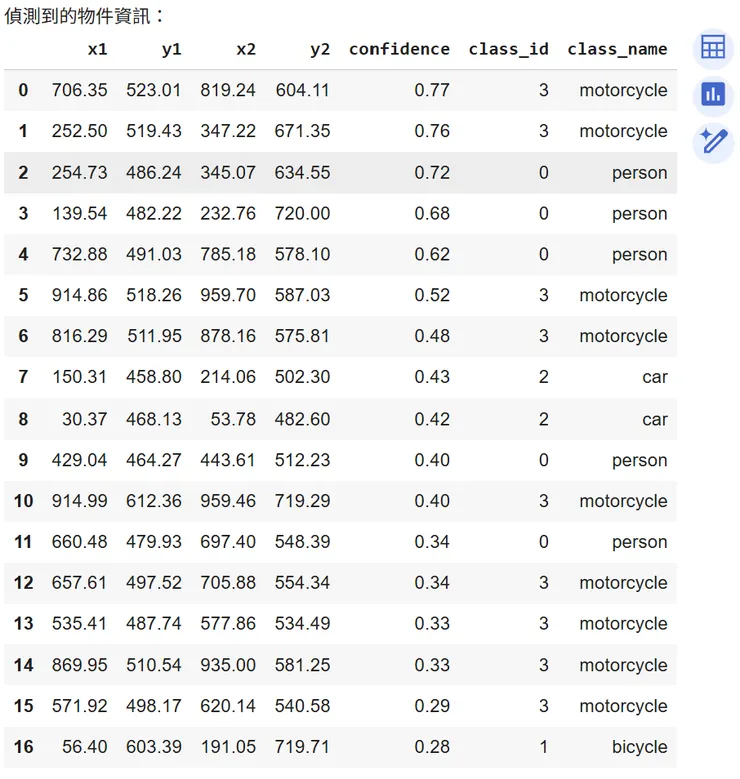Select the confidence value 0.43

(432, 377)
